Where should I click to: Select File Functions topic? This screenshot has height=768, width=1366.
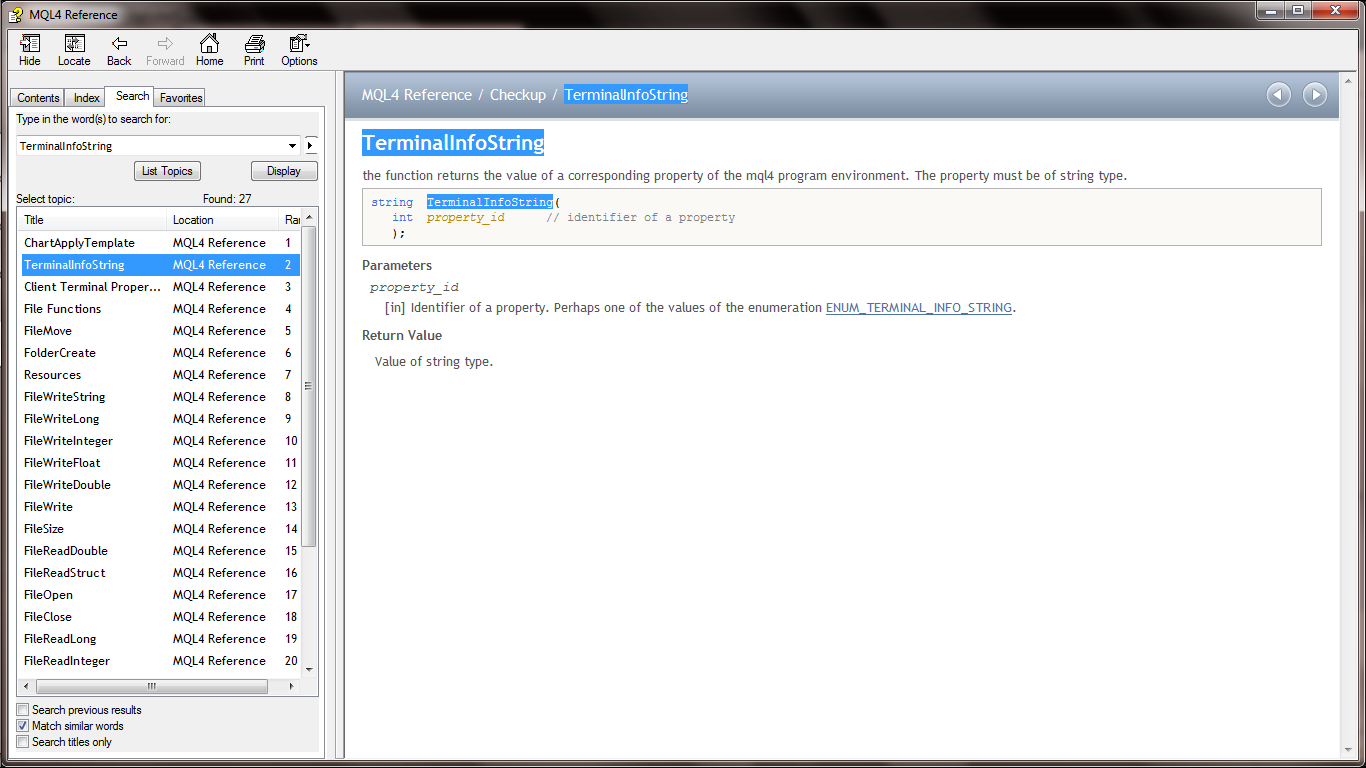tap(160, 309)
